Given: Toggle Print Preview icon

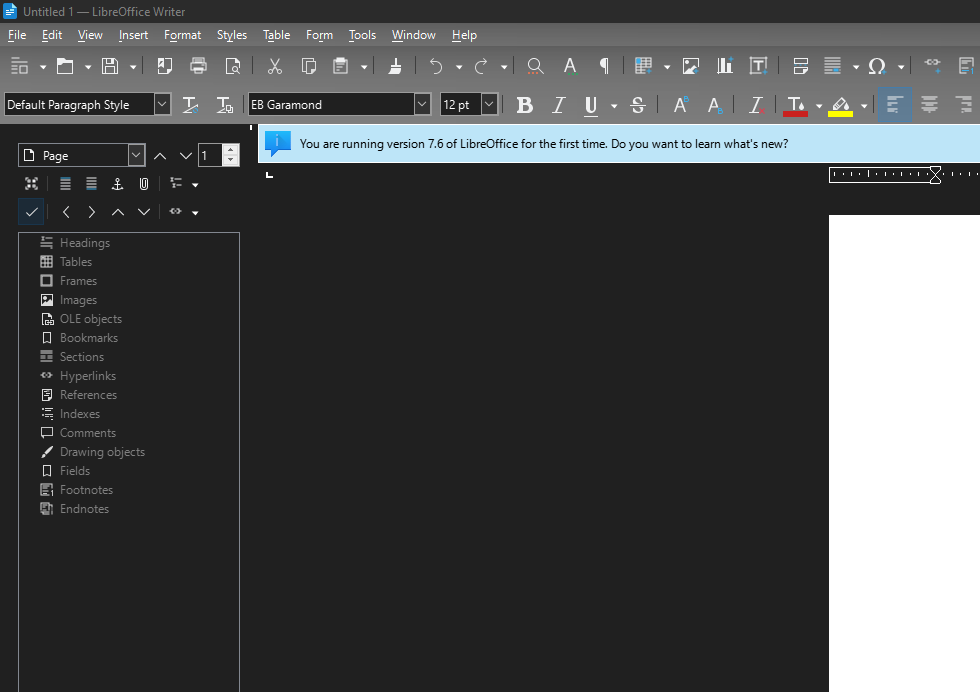Looking at the screenshot, I should coord(232,66).
